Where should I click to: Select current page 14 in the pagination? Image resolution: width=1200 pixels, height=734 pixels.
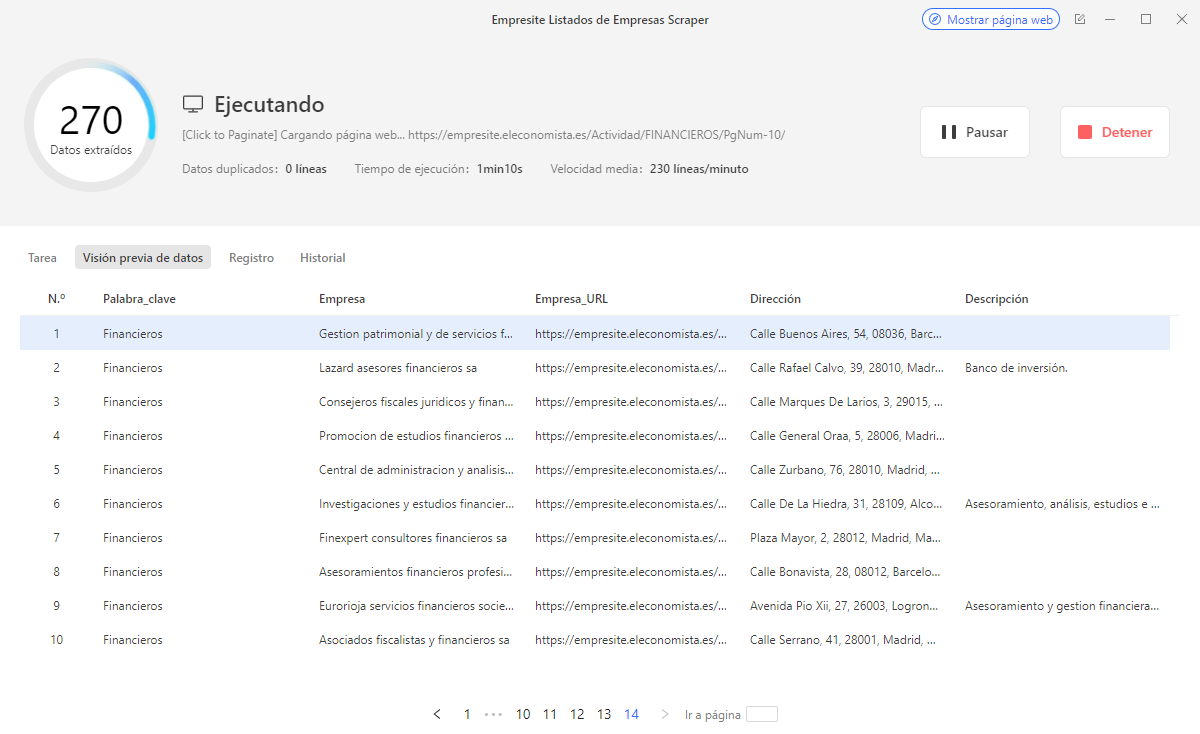click(631, 714)
